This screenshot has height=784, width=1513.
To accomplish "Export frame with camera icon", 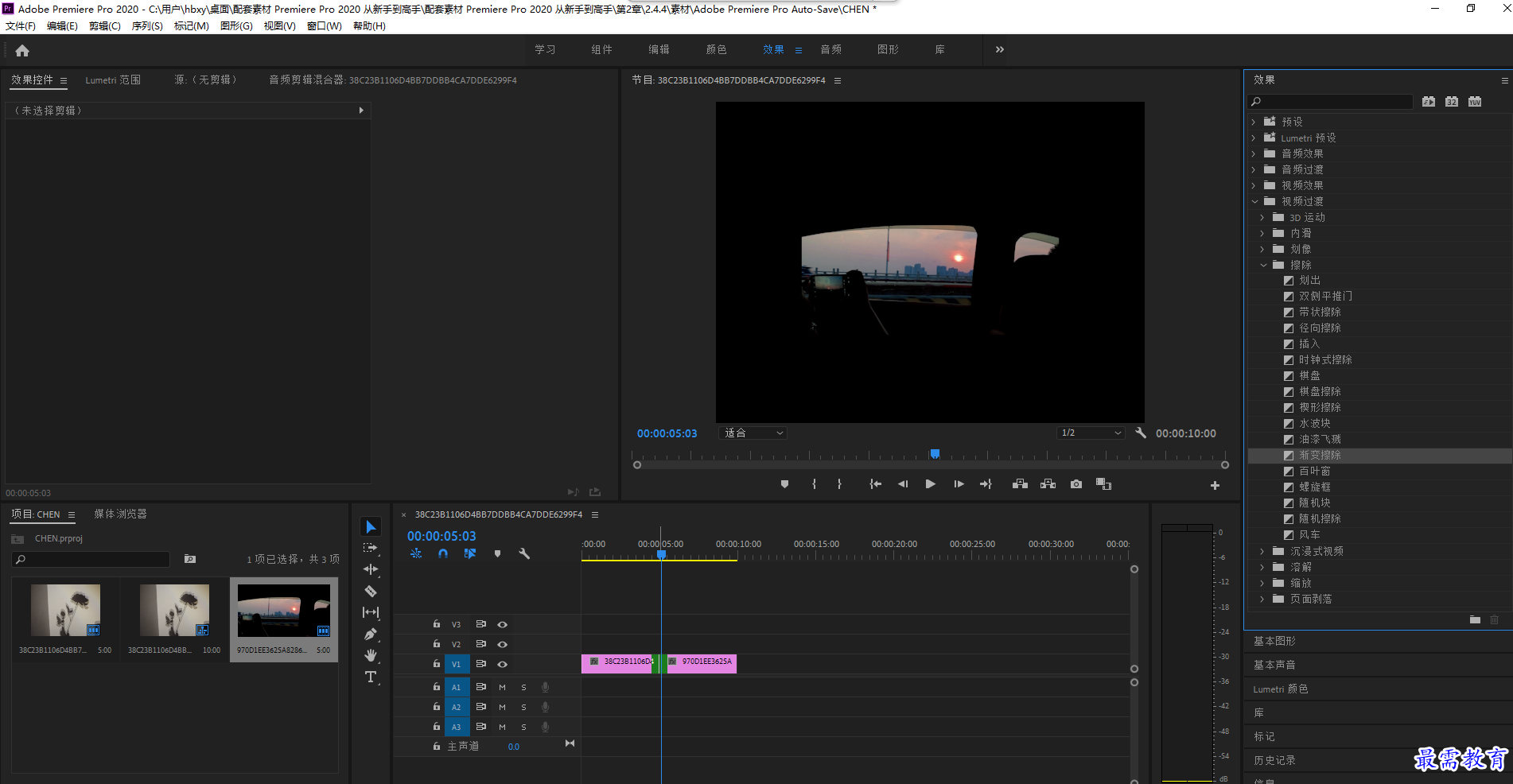I will click(1076, 484).
